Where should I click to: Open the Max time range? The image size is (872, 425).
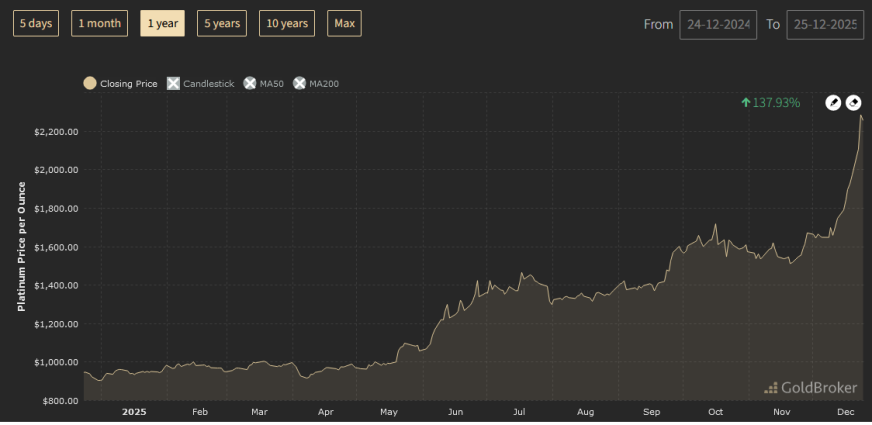pyautogui.click(x=344, y=23)
